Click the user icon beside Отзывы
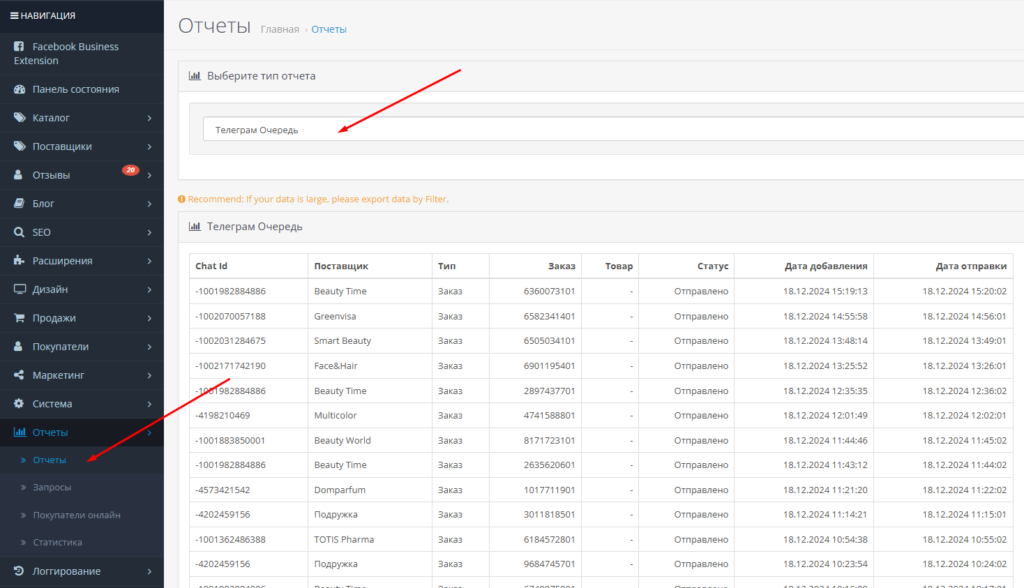The width and height of the screenshot is (1024, 588). point(20,175)
